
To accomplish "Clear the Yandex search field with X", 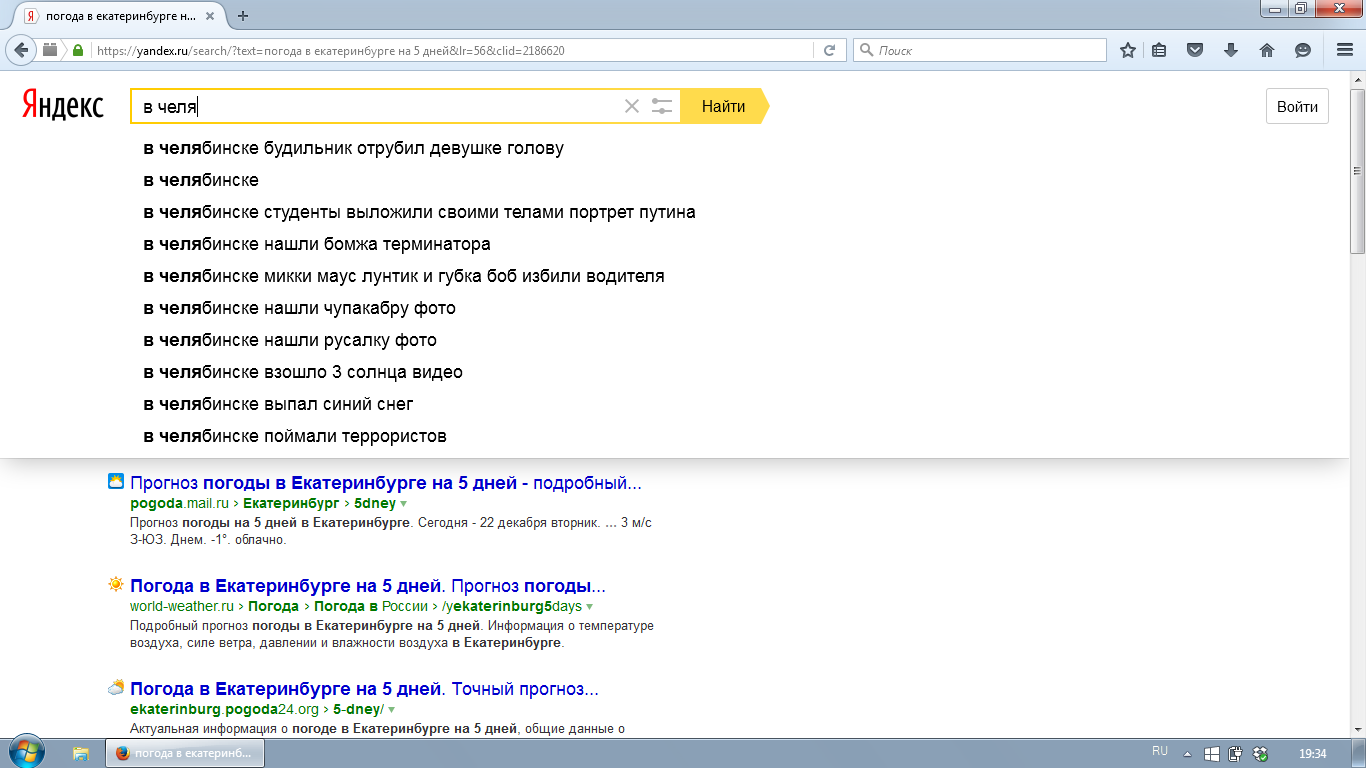I will 631,106.
